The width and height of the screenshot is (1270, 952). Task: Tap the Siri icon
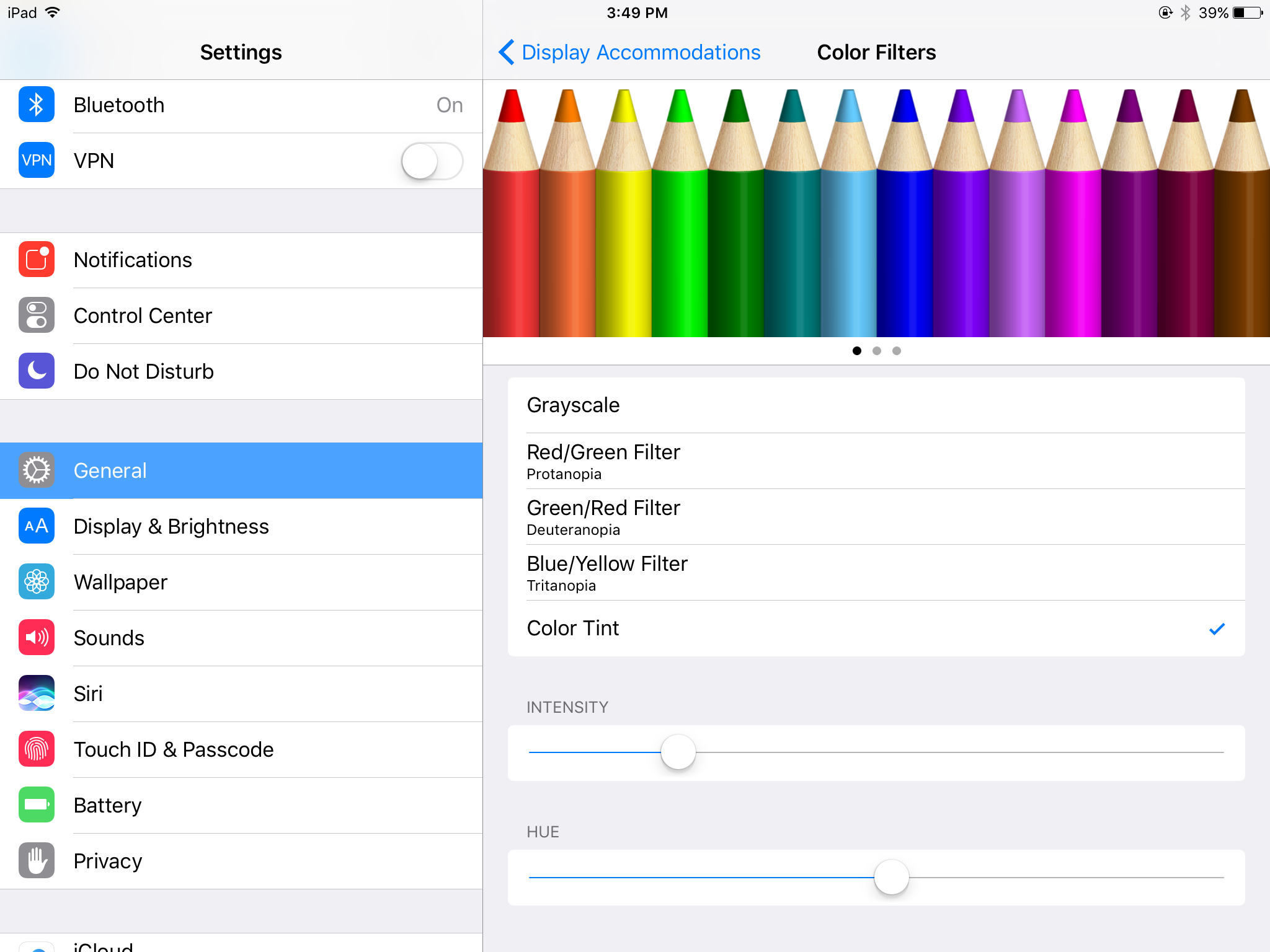click(x=37, y=694)
